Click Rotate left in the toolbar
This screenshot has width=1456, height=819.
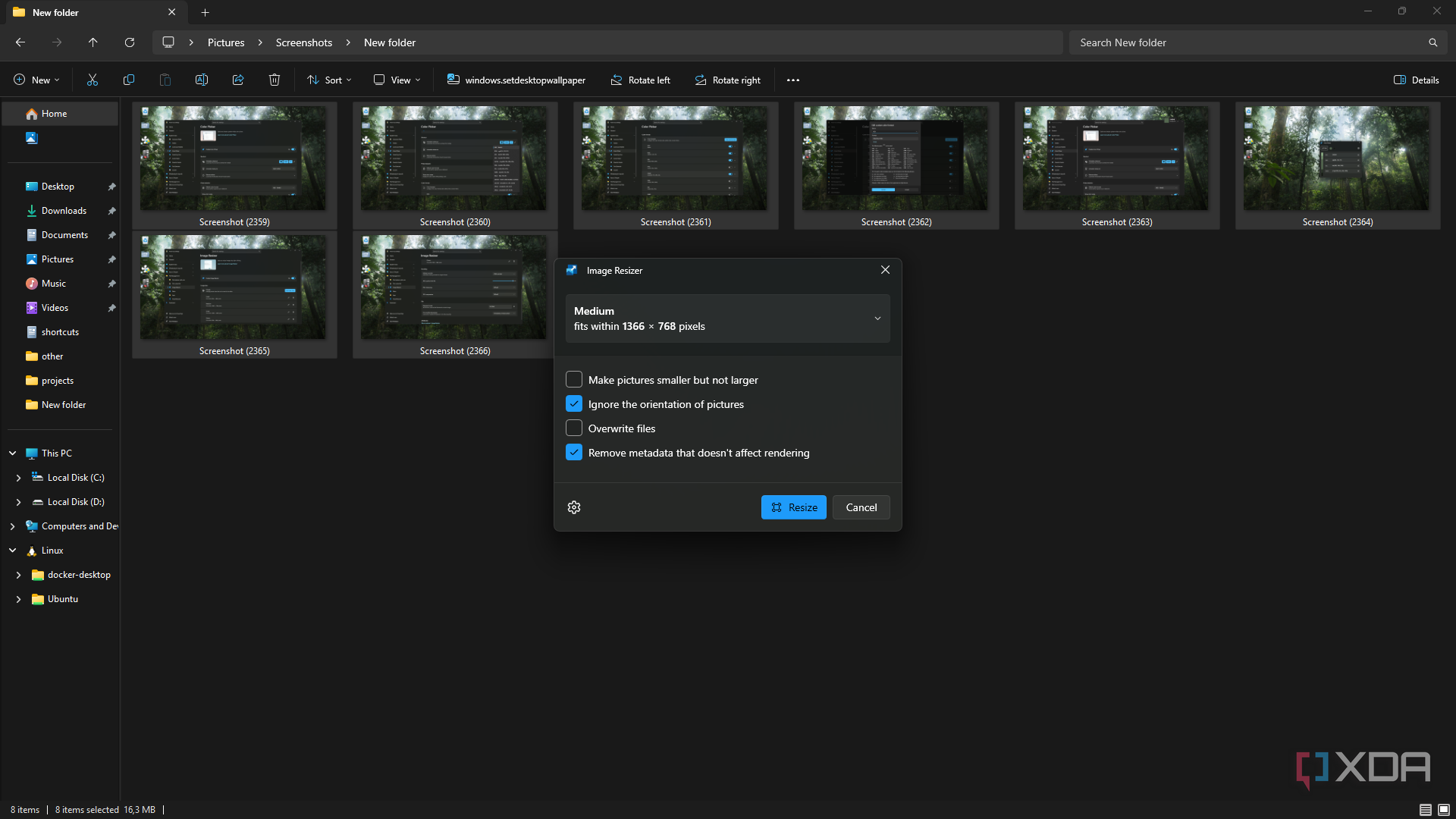point(641,80)
